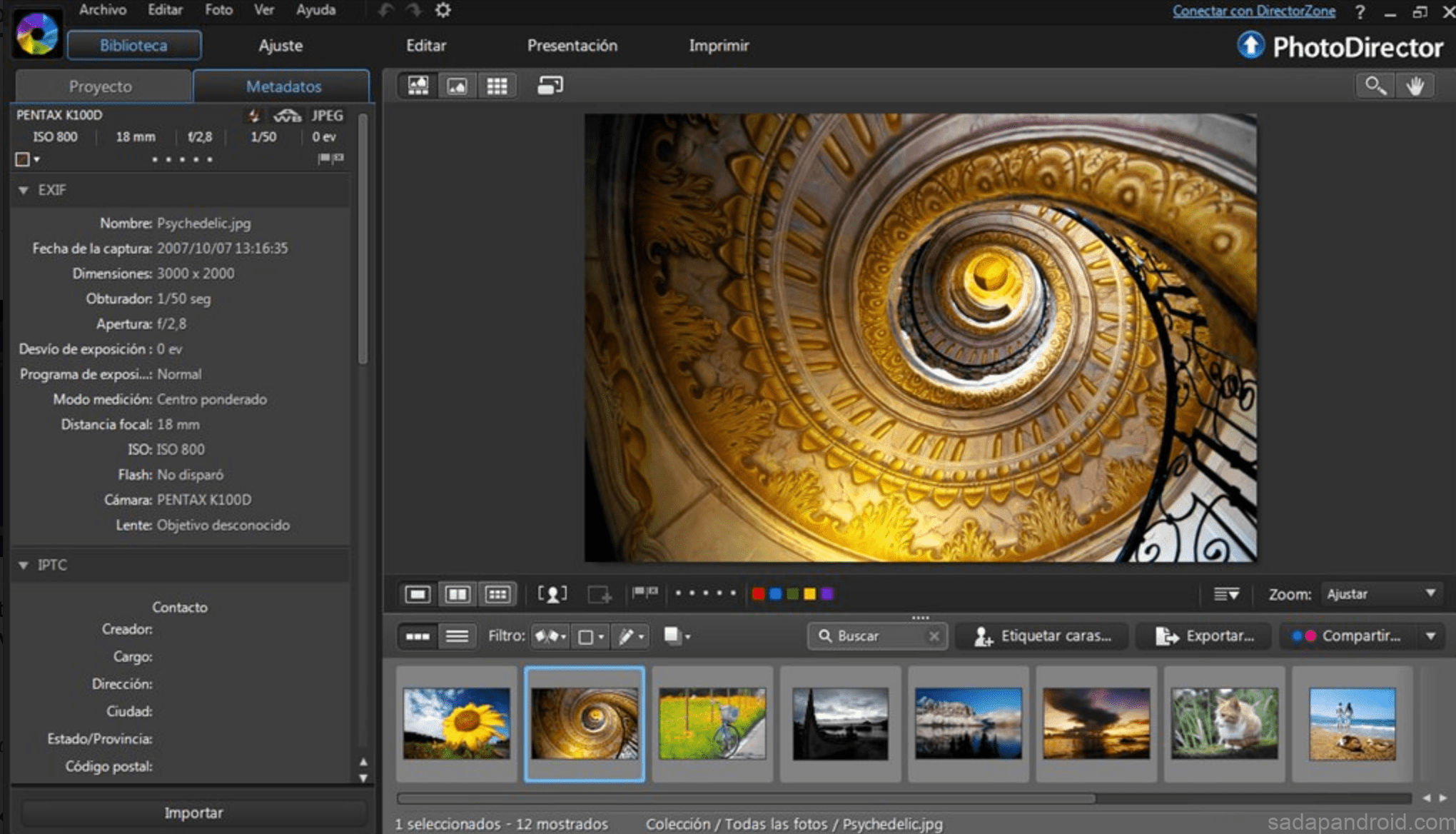Open the settings gear icon
Image resolution: width=1456 pixels, height=834 pixels.
pos(443,10)
